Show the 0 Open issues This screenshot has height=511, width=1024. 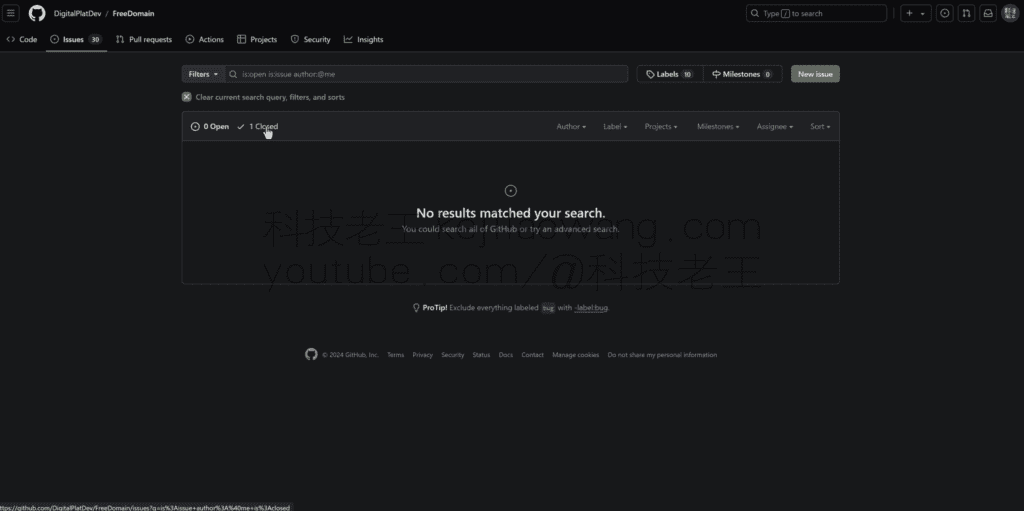point(210,127)
